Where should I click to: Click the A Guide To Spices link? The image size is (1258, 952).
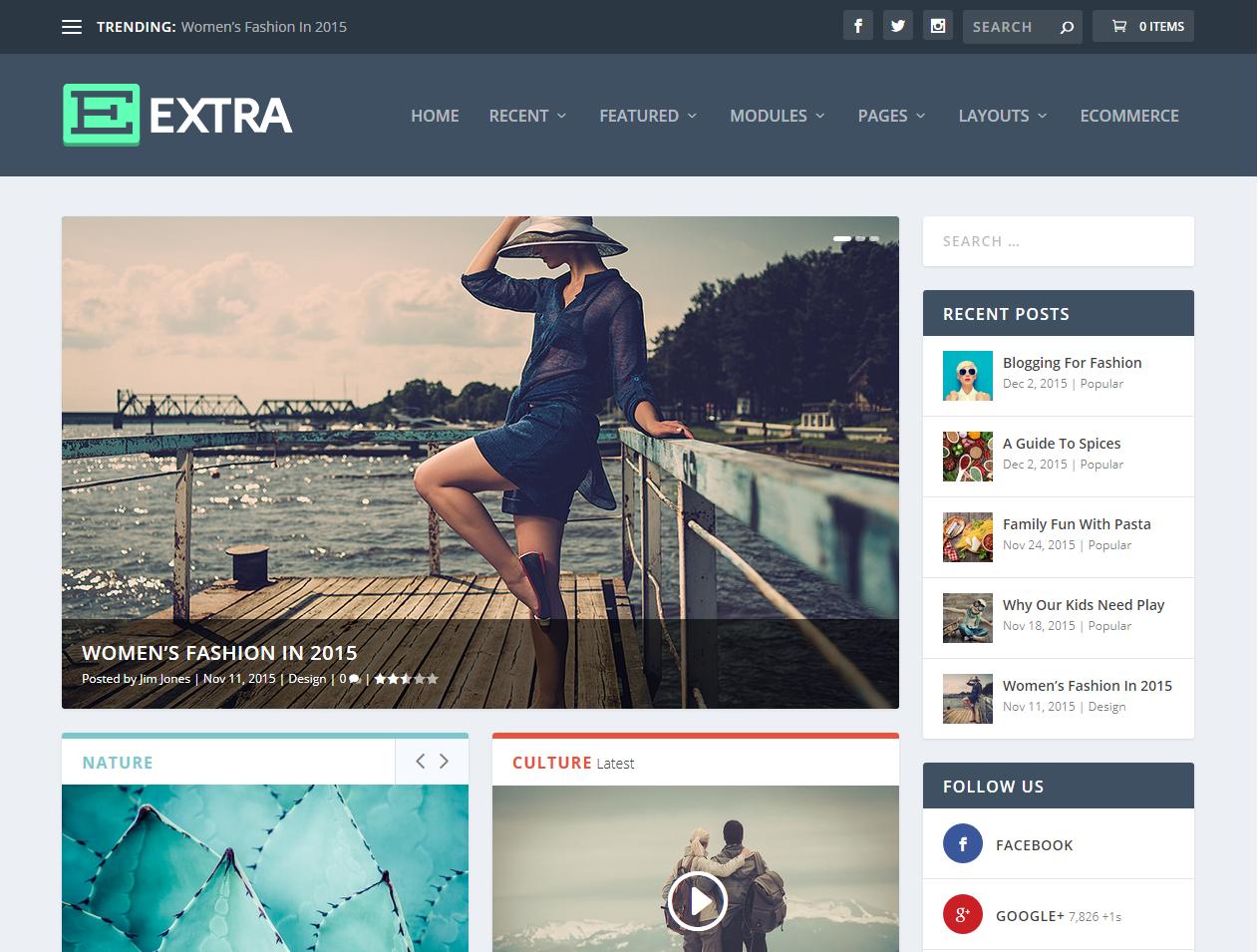pyautogui.click(x=1062, y=444)
